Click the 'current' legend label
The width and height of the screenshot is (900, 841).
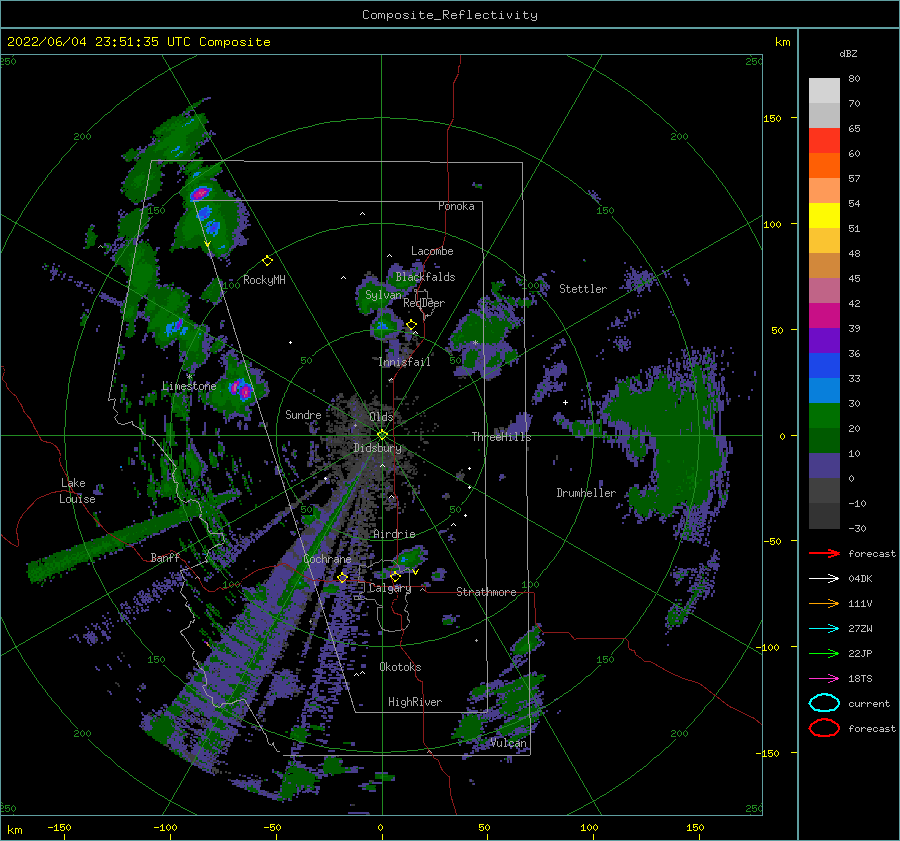click(869, 703)
